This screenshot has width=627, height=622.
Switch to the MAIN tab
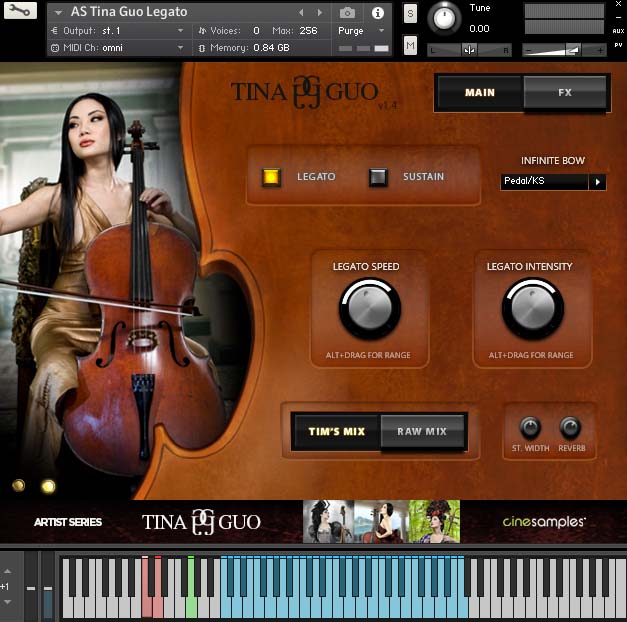click(480, 93)
